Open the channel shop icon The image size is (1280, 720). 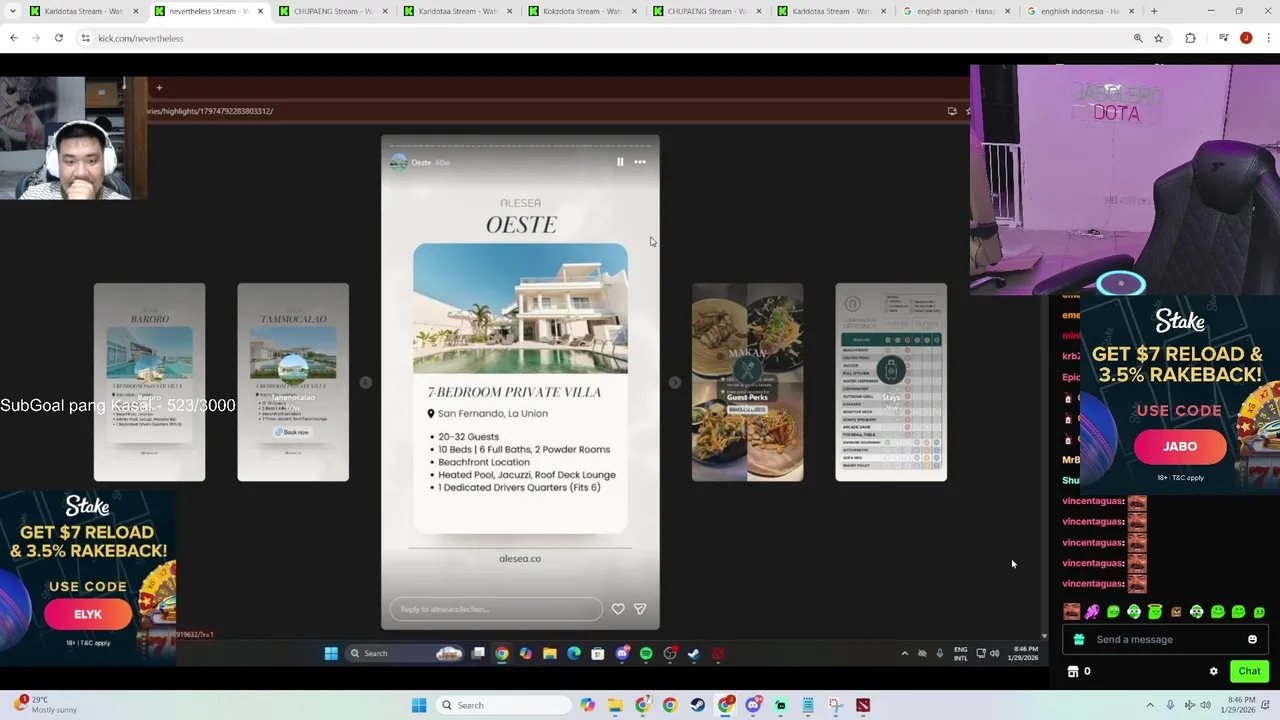[1073, 671]
